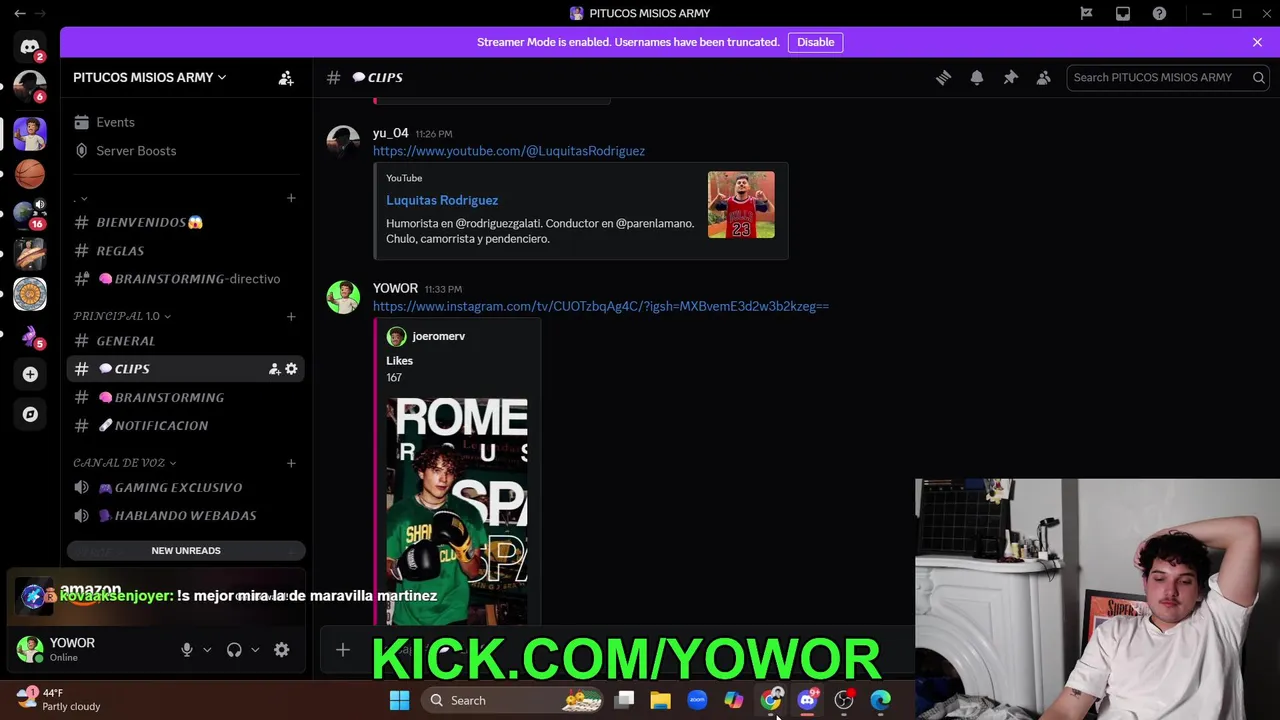Expand PITUCOS MISIOS ARMY server menu
Image resolution: width=1280 pixels, height=720 pixels.
pos(149,77)
